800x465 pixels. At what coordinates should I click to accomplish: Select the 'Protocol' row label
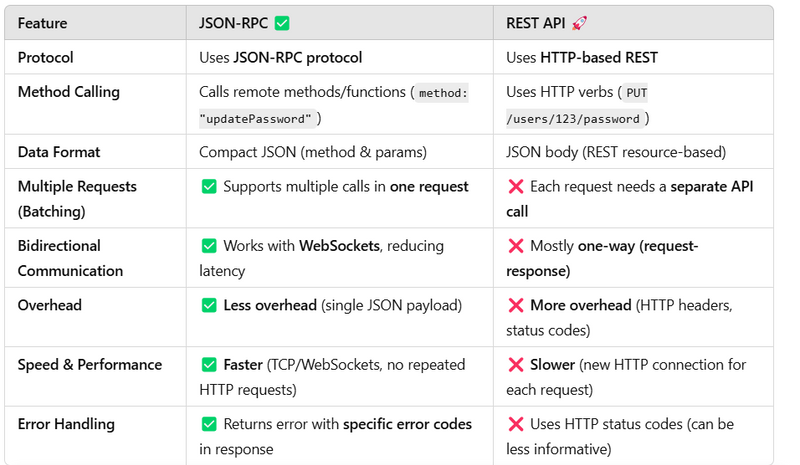[x=45, y=57]
